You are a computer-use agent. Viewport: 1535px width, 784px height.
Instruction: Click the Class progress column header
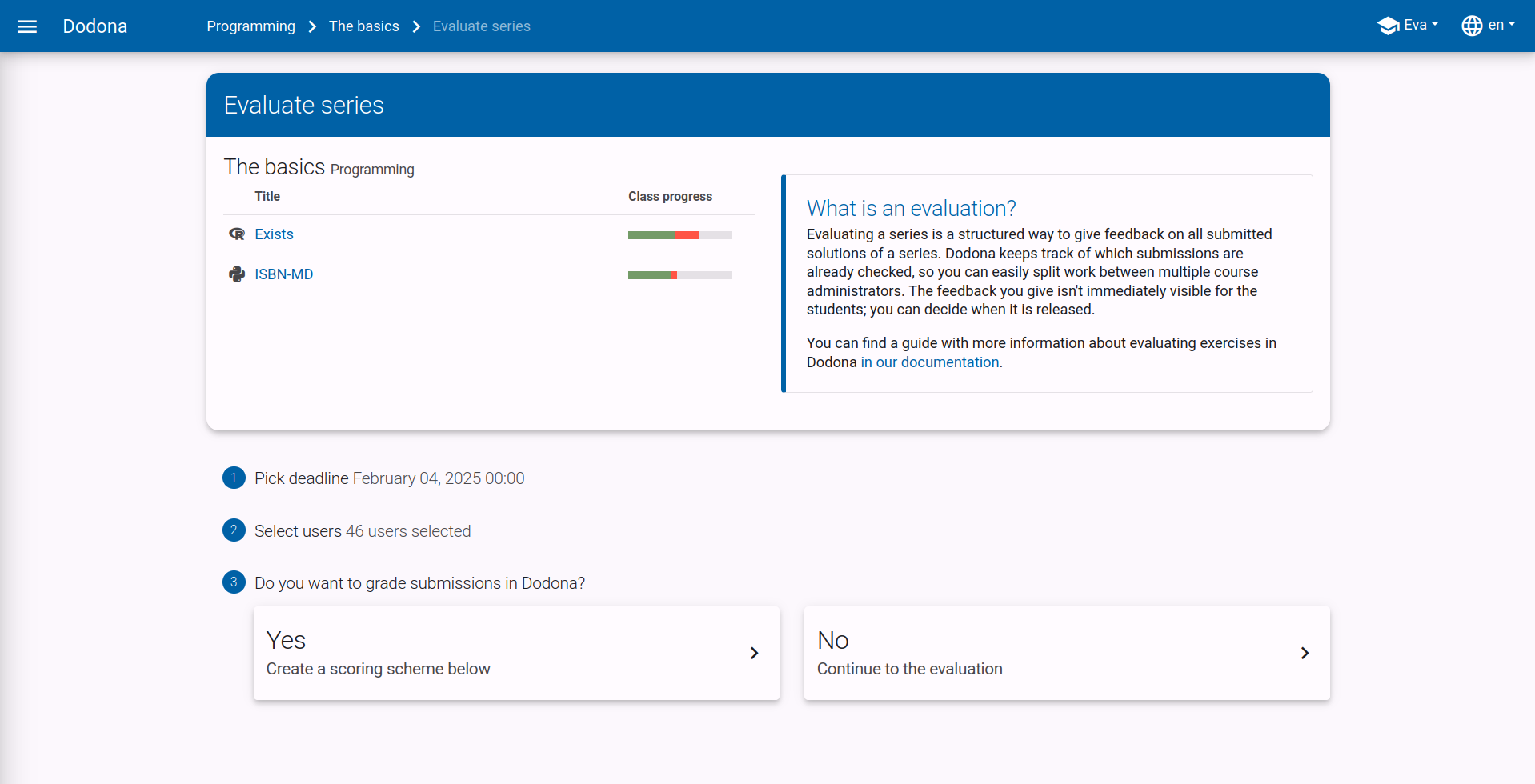[x=670, y=197]
